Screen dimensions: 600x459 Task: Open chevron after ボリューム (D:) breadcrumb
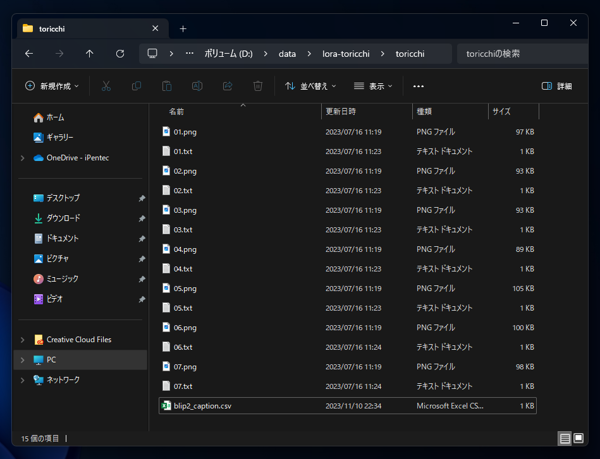(x=265, y=54)
